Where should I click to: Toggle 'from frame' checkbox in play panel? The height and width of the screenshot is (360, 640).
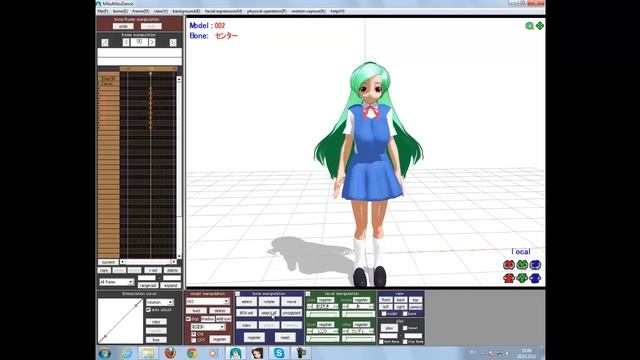tap(381, 342)
